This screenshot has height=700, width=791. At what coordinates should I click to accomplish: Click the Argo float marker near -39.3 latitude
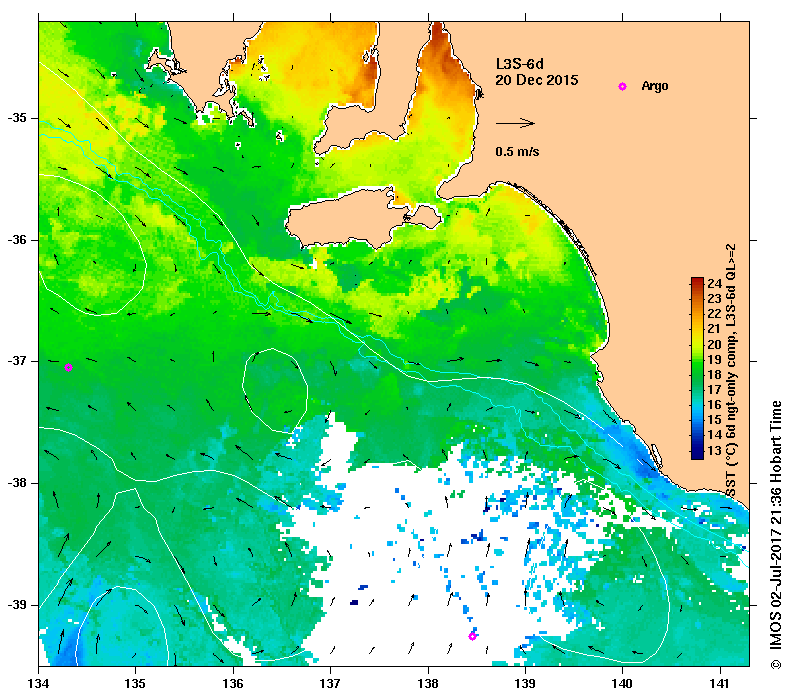tap(472, 636)
